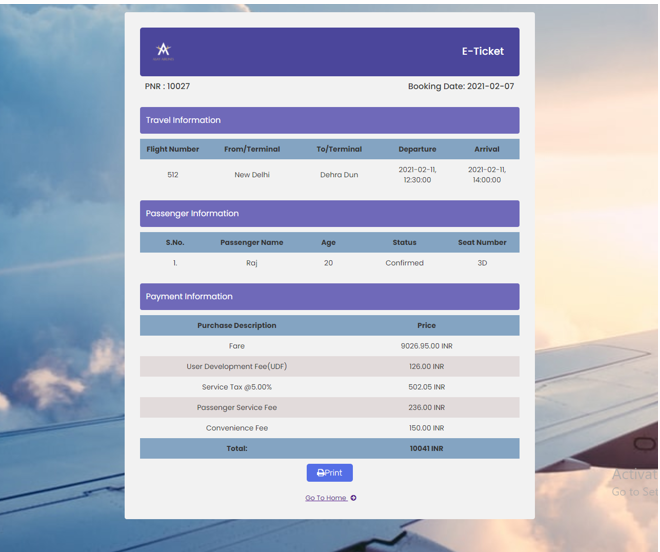Viewport: 660px width, 552px height.
Task: Click the airline logo in the E-Ticket header
Action: click(163, 51)
